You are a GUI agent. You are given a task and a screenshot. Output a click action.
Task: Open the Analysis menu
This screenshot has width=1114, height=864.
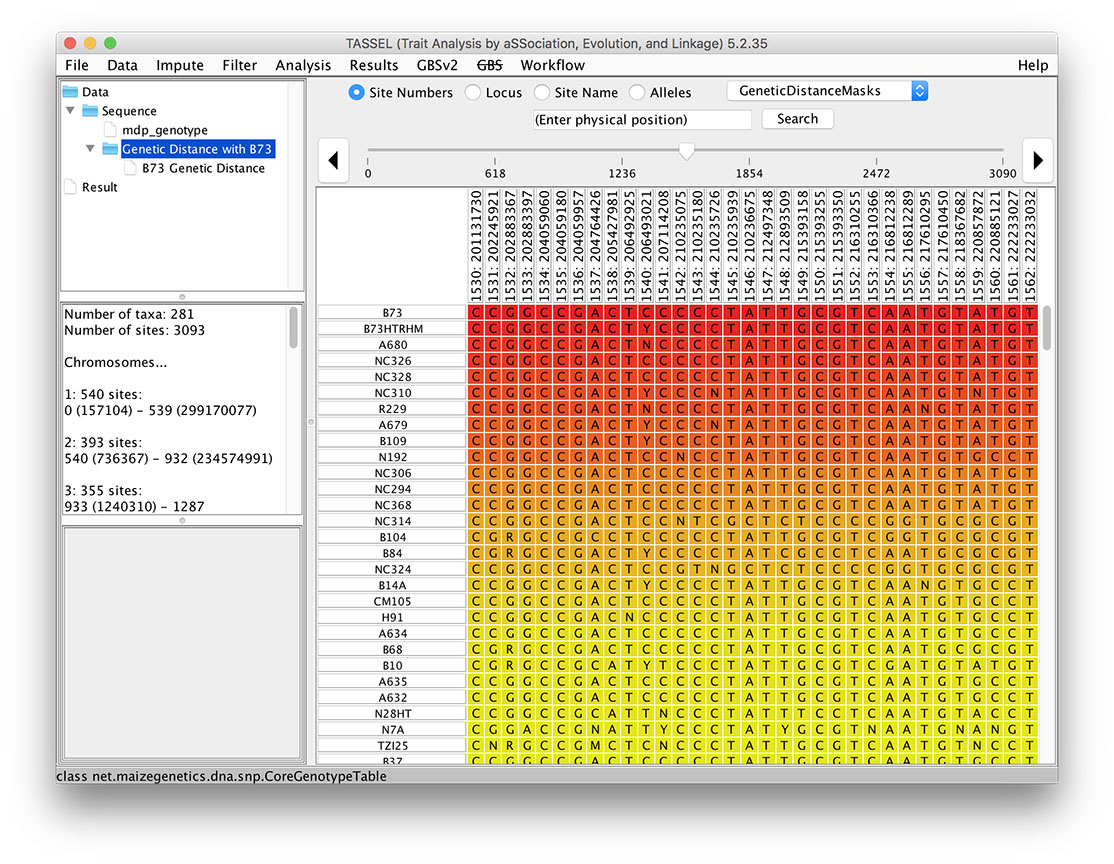303,65
